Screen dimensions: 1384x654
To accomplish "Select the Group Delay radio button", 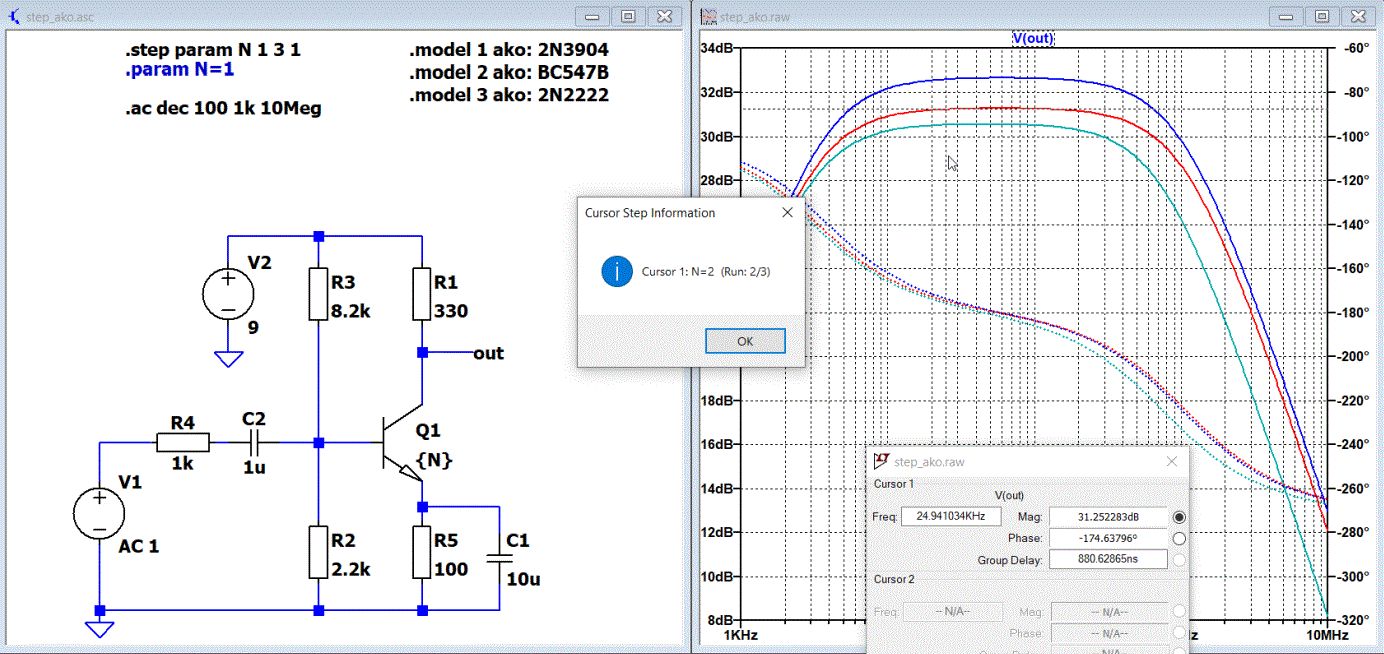I will coord(1179,560).
